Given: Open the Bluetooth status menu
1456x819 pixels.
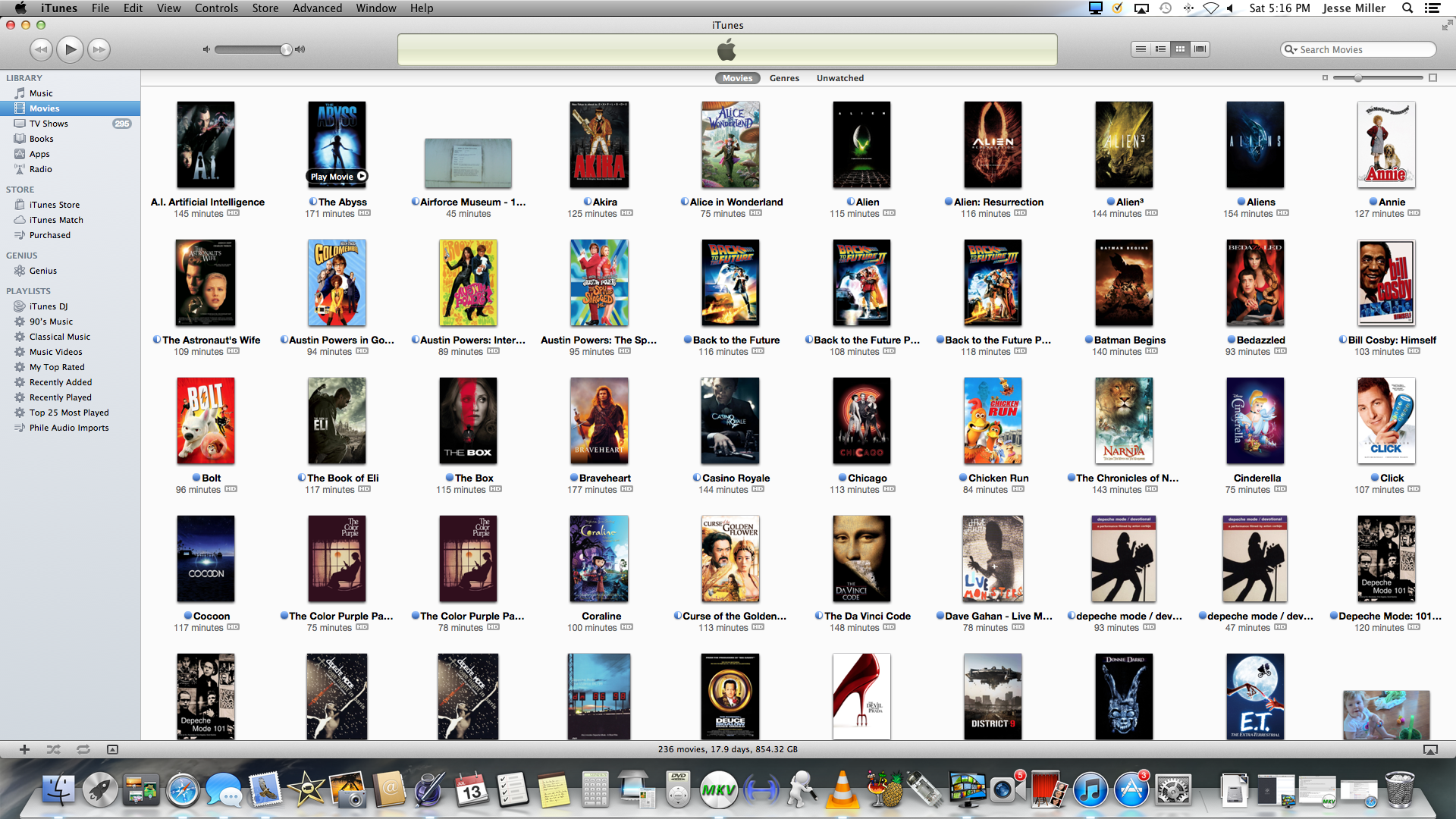Looking at the screenshot, I should click(1188, 8).
